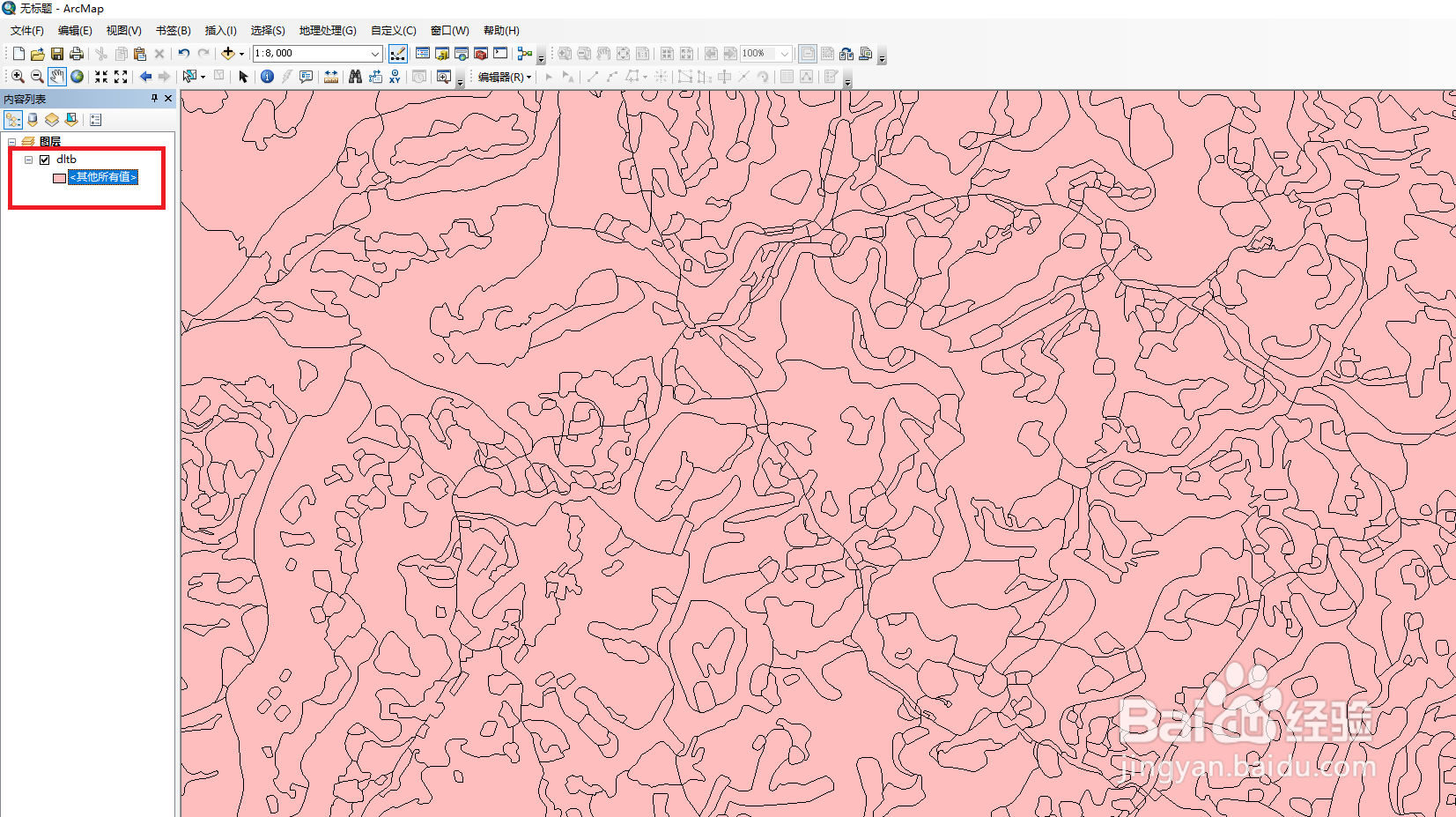Viewport: 1456px width, 817px height.
Task: Open the layout zoom 100% dropdown
Action: point(784,54)
